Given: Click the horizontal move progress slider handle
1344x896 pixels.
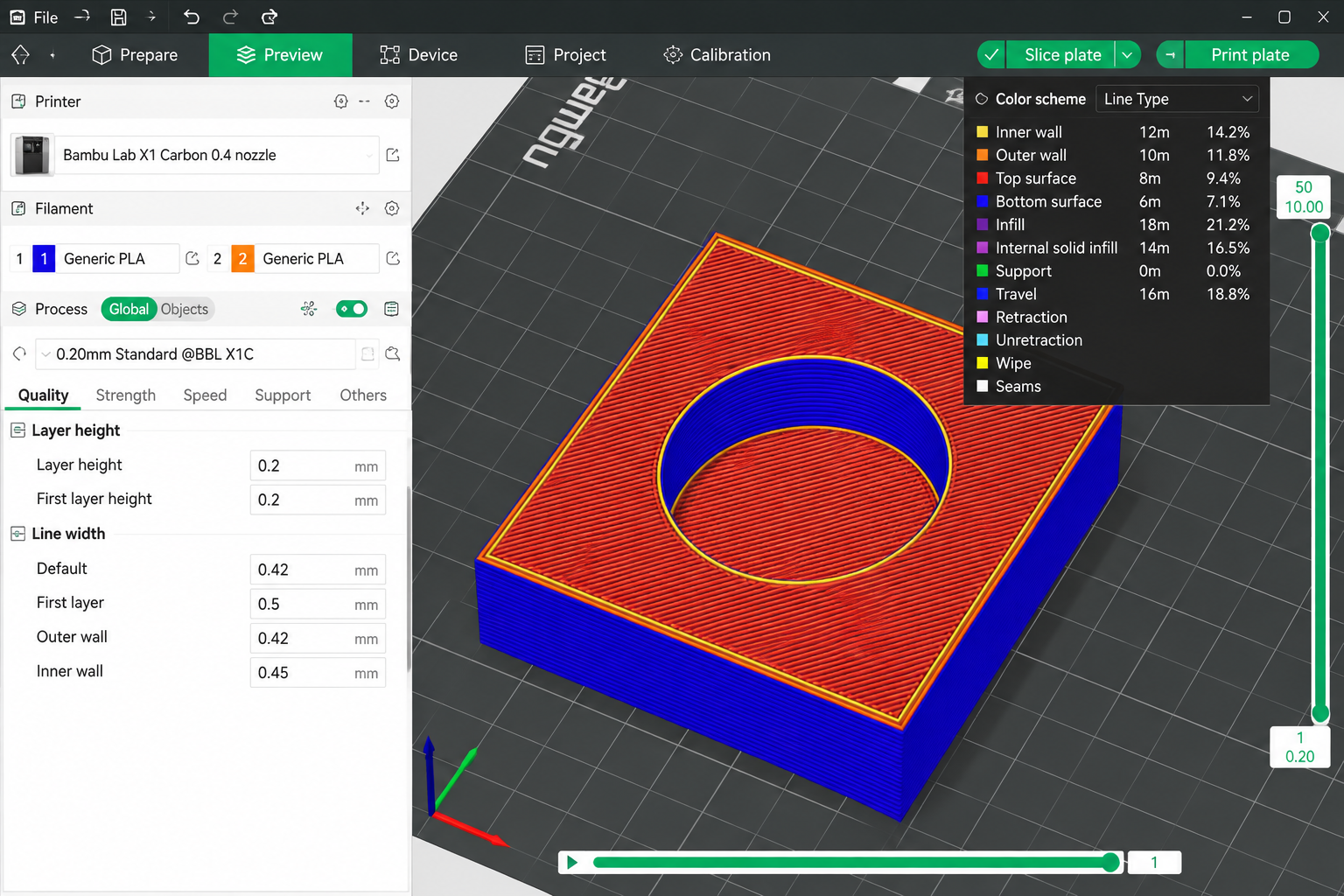Looking at the screenshot, I should (1110, 863).
